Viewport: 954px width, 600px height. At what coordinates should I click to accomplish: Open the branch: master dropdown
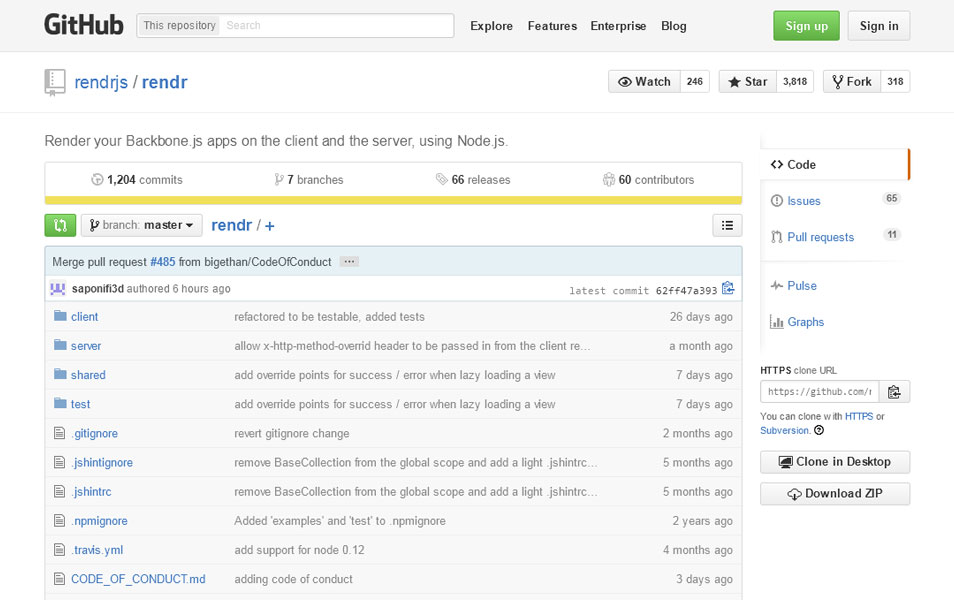pos(142,225)
